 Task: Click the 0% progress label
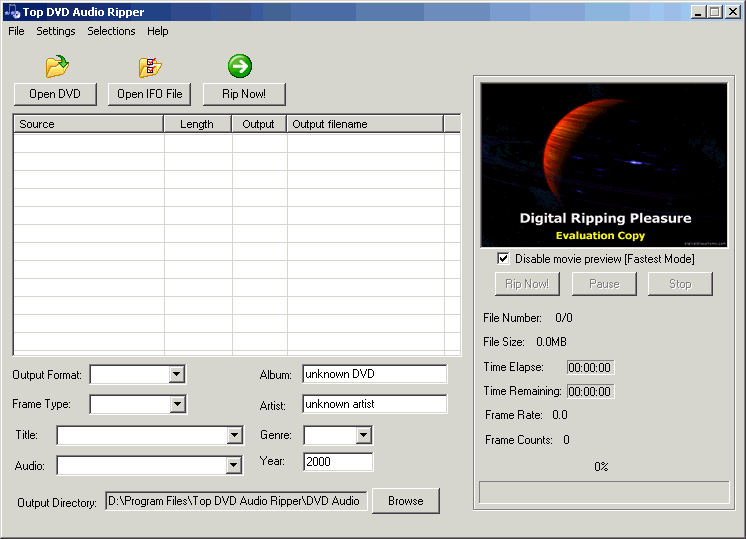[x=601, y=467]
